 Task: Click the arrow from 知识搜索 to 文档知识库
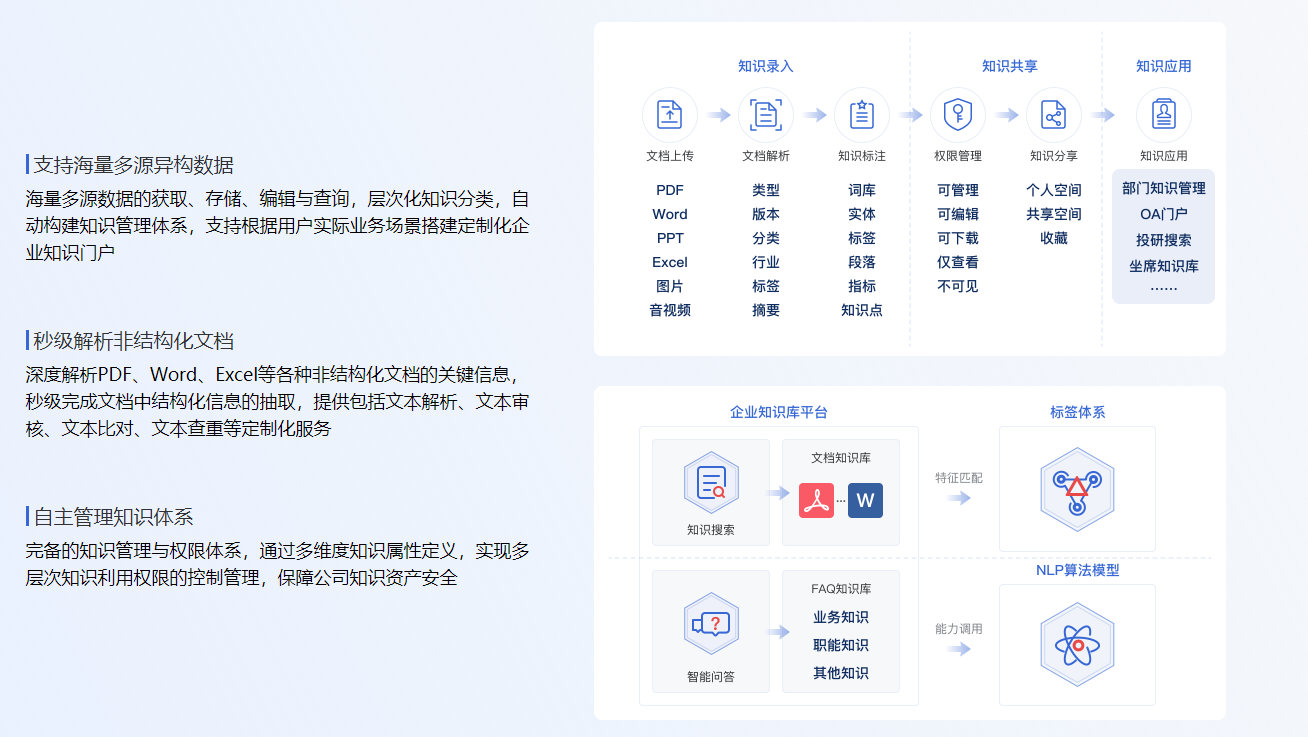(x=778, y=492)
